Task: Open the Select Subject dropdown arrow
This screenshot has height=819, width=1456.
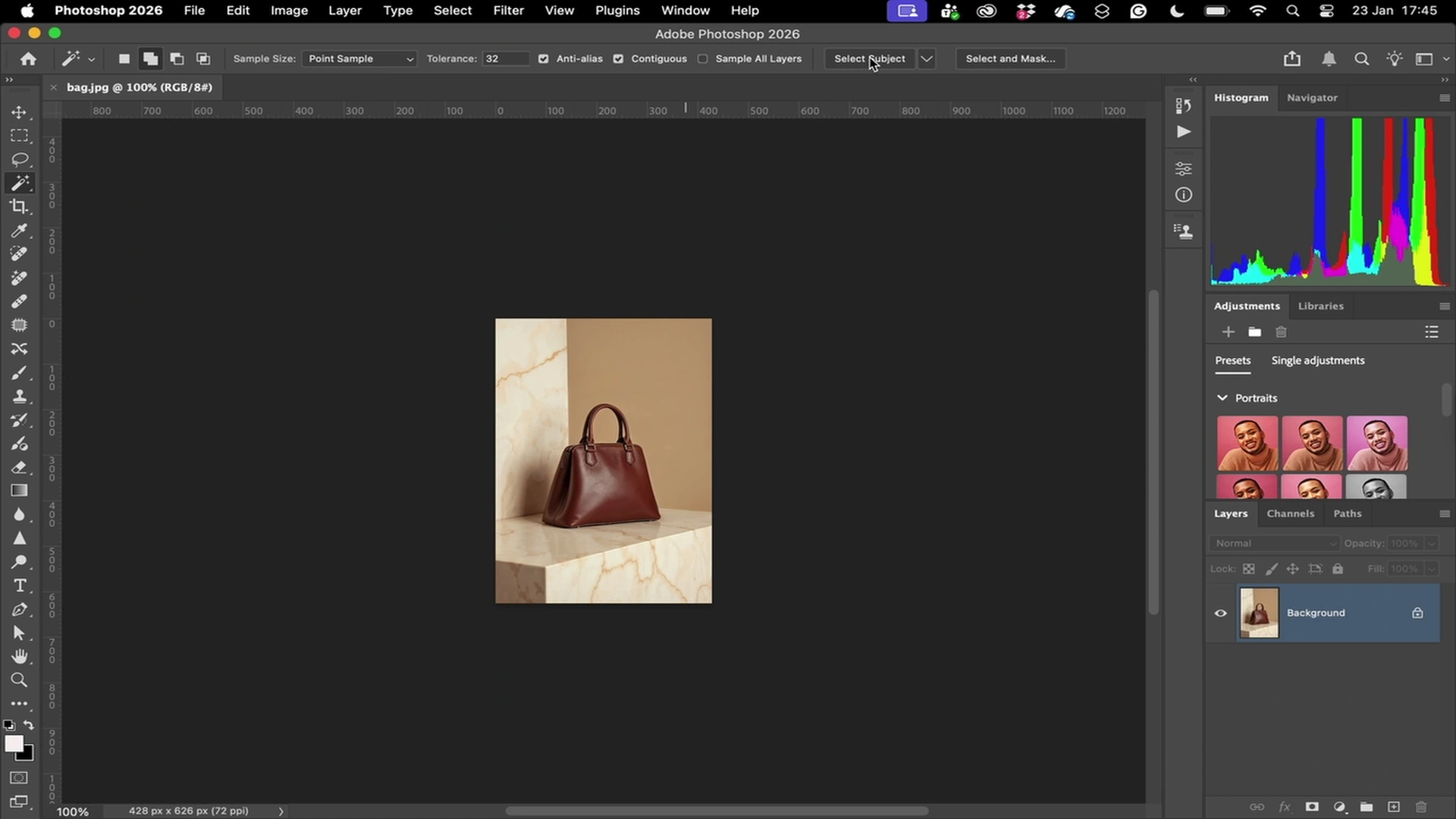Action: (926, 58)
